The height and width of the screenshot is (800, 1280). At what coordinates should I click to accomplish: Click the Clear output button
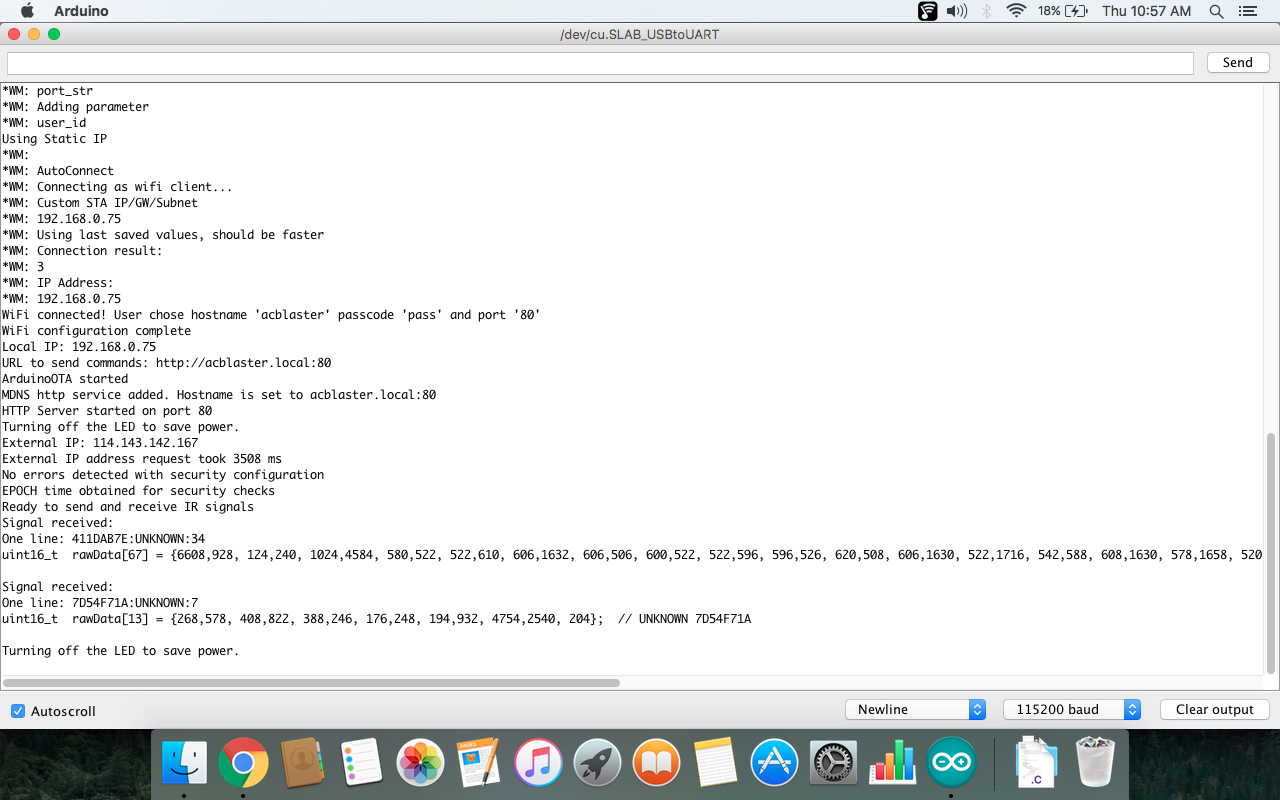coord(1214,709)
